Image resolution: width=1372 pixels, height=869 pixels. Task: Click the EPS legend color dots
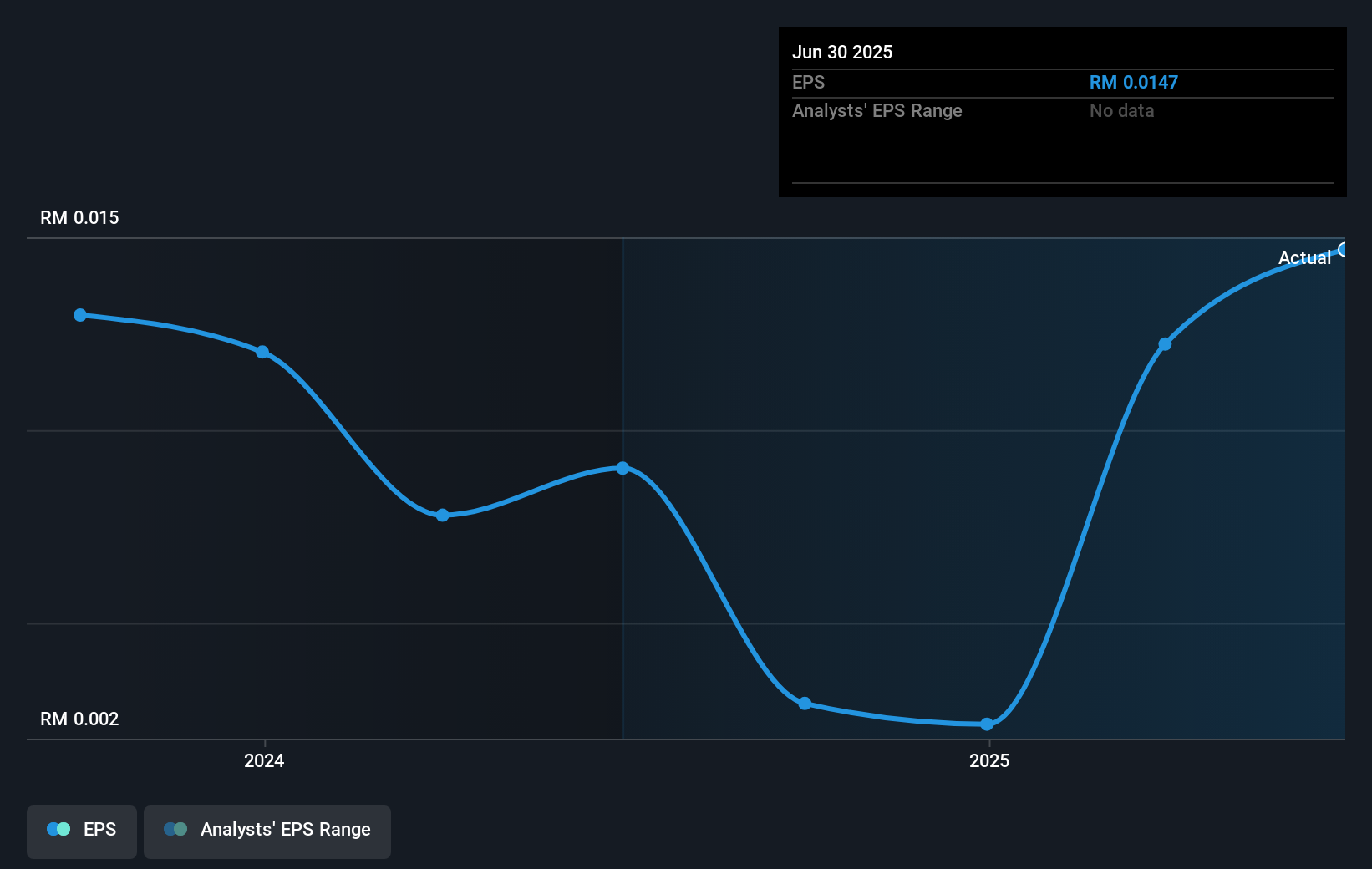58,829
